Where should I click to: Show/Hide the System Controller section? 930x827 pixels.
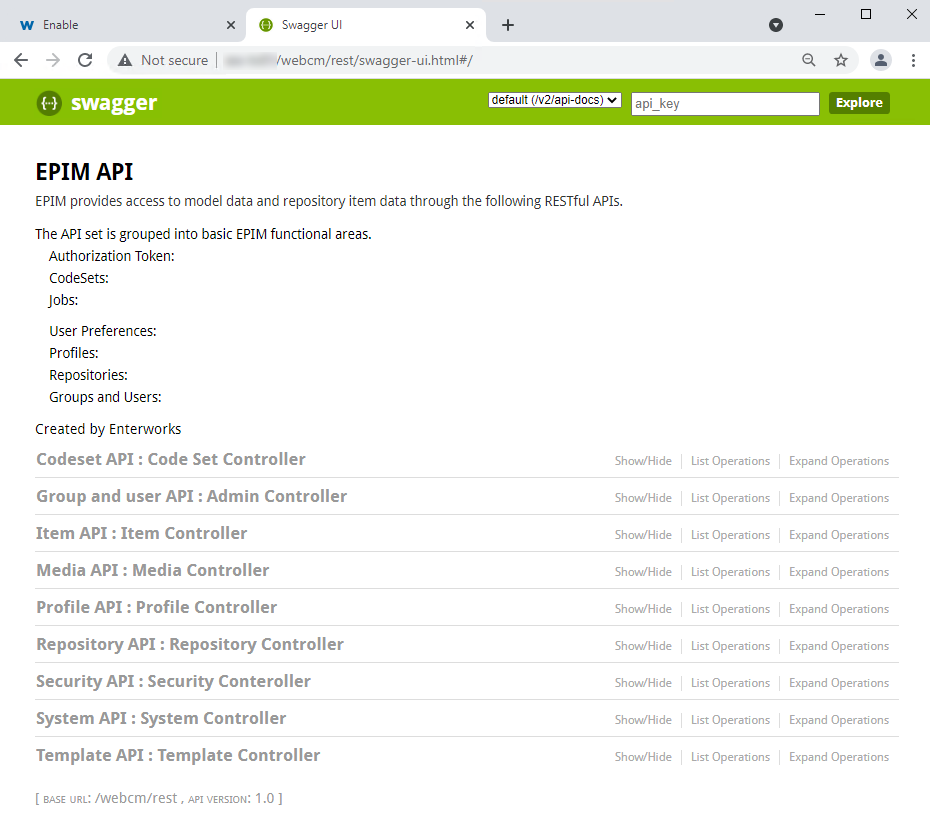(643, 719)
